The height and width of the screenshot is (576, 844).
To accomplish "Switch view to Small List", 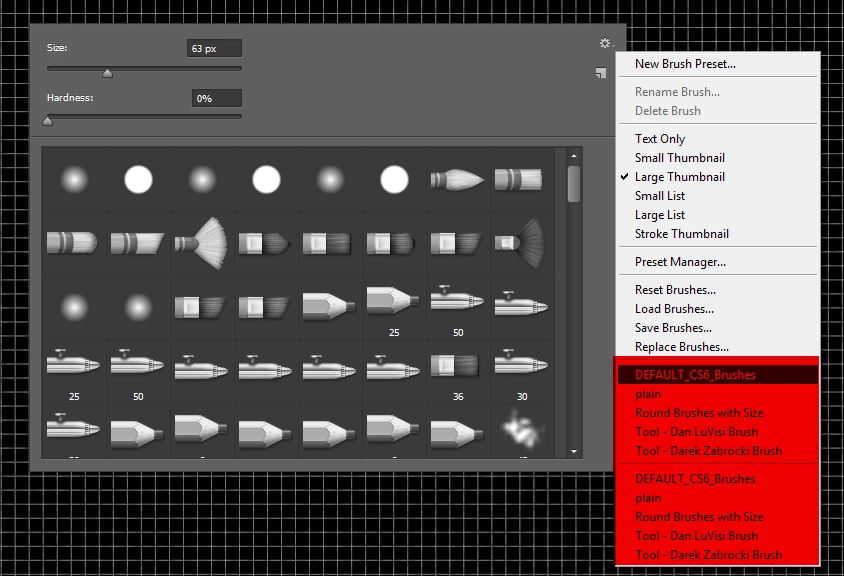I will coord(660,196).
